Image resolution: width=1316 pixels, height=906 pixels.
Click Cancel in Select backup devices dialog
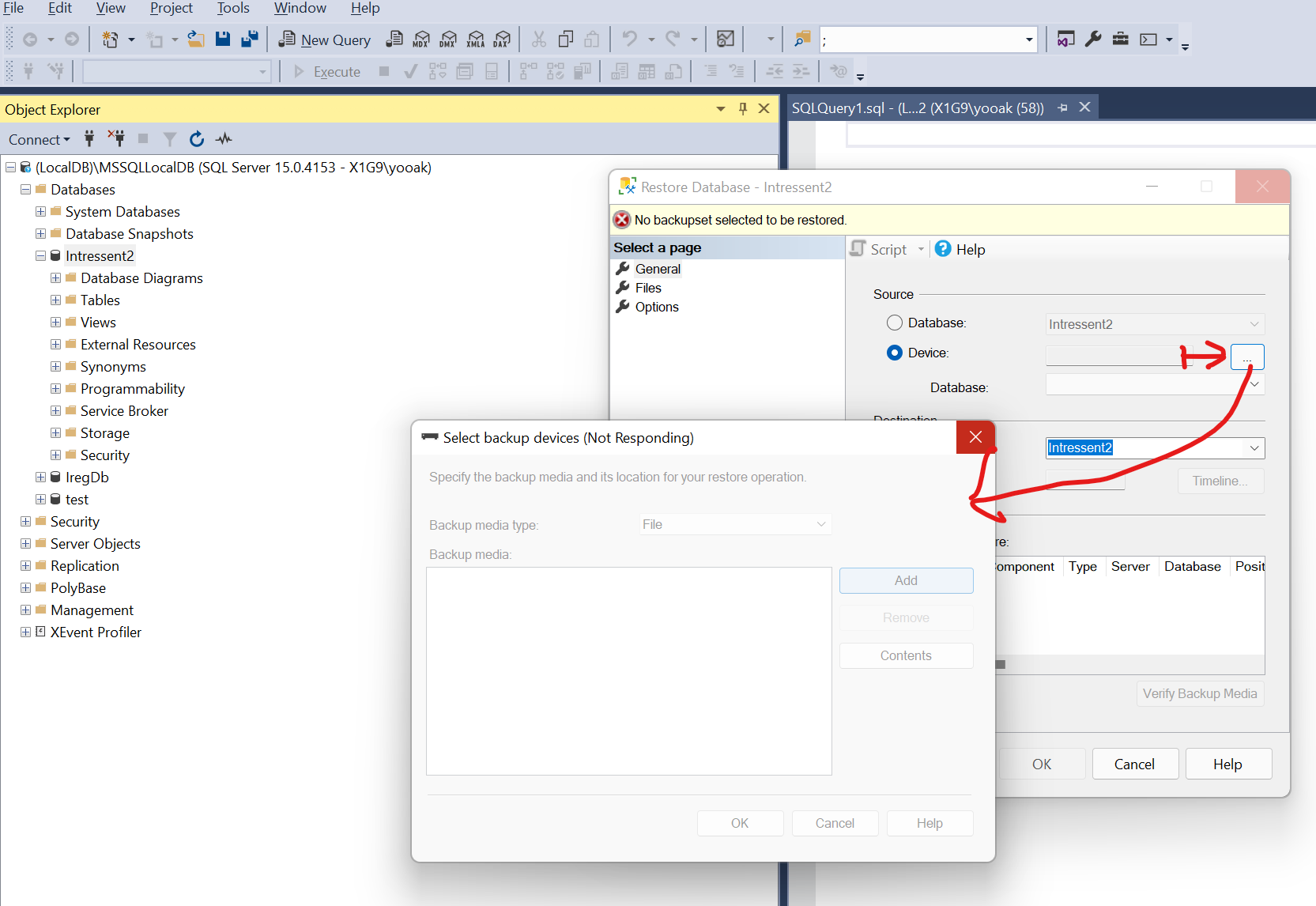(x=835, y=823)
